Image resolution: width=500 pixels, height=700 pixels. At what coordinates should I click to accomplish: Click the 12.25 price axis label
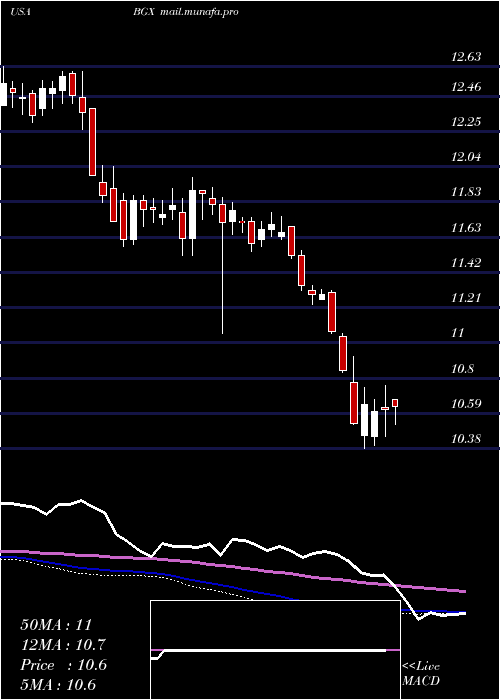click(x=466, y=121)
